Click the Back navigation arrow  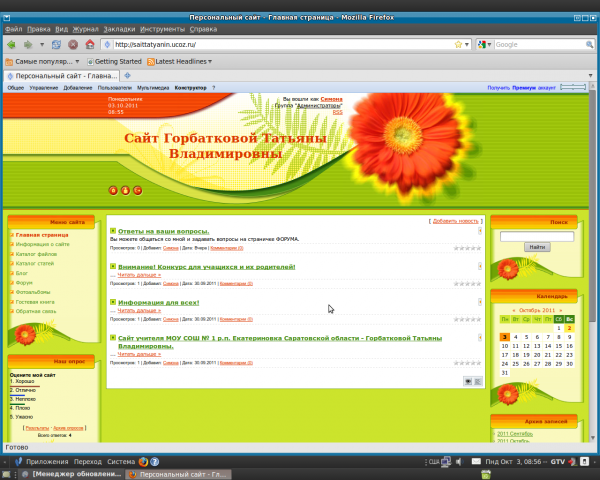click(x=11, y=44)
